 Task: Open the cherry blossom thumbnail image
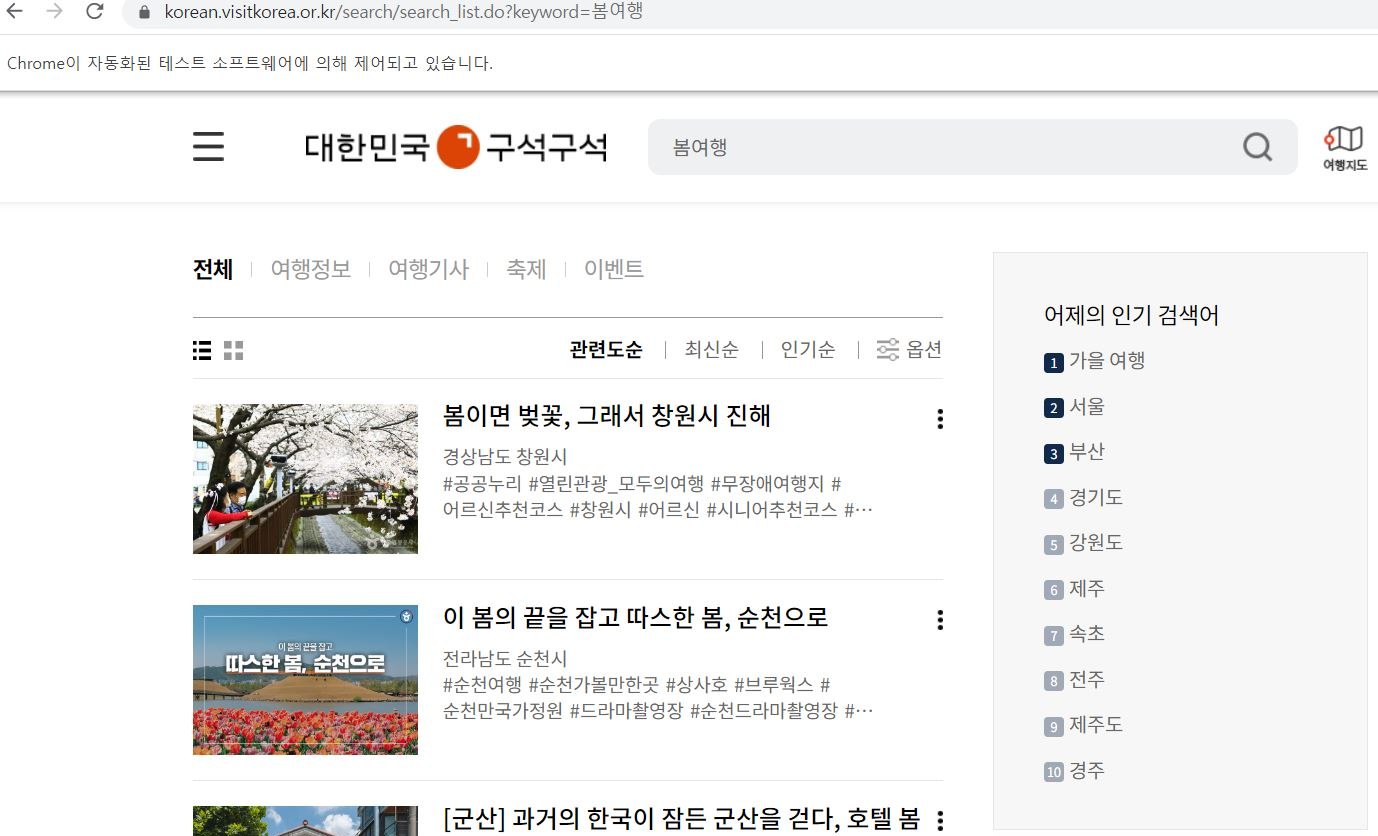click(305, 479)
